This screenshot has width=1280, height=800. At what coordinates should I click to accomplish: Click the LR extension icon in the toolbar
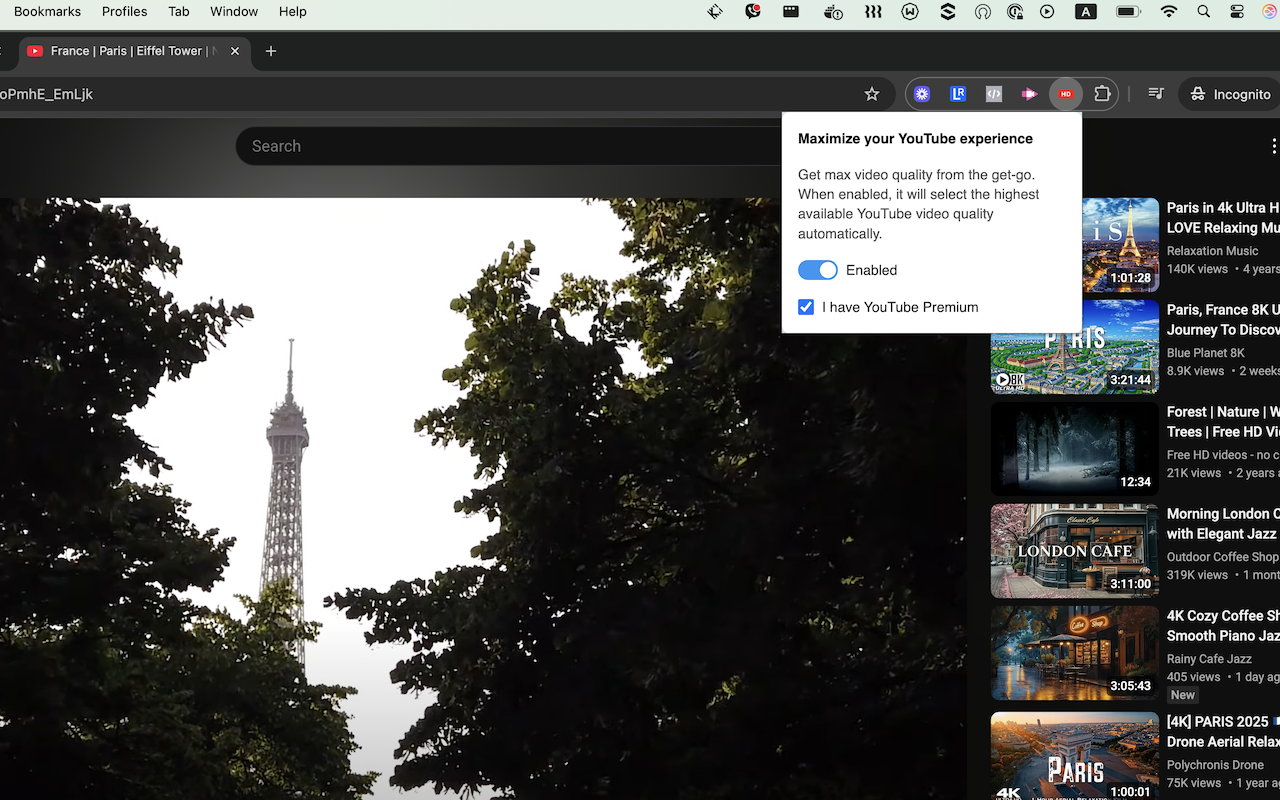[957, 93]
